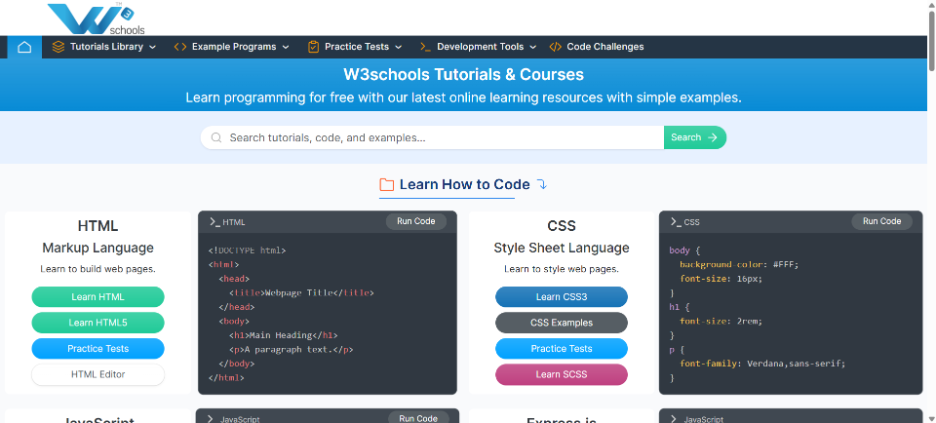Click the green Search button

tap(695, 137)
